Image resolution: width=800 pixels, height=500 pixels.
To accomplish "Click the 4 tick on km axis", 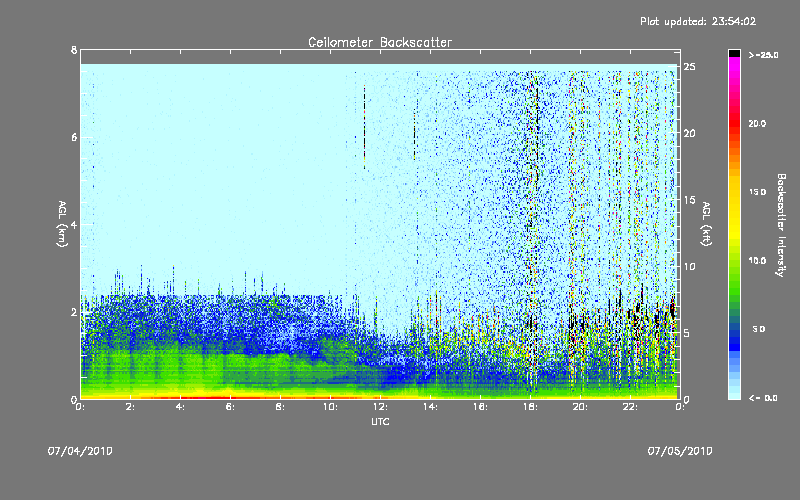I will click(74, 224).
